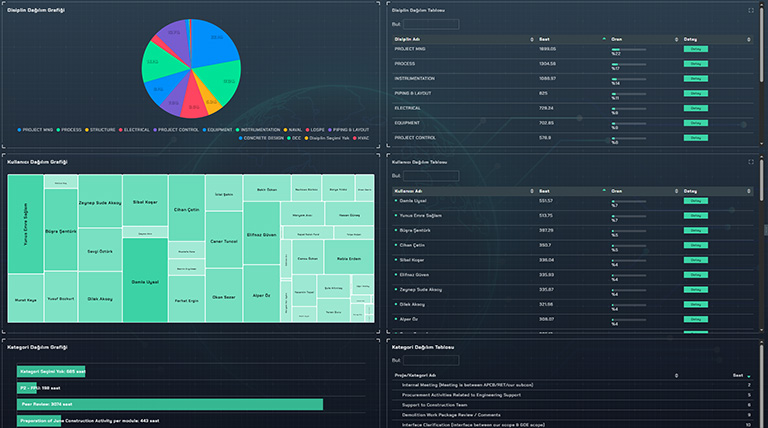The width and height of the screenshot is (768, 428).
Task: Toggle STRUCTURE series in pie legend
Action: 102,129
